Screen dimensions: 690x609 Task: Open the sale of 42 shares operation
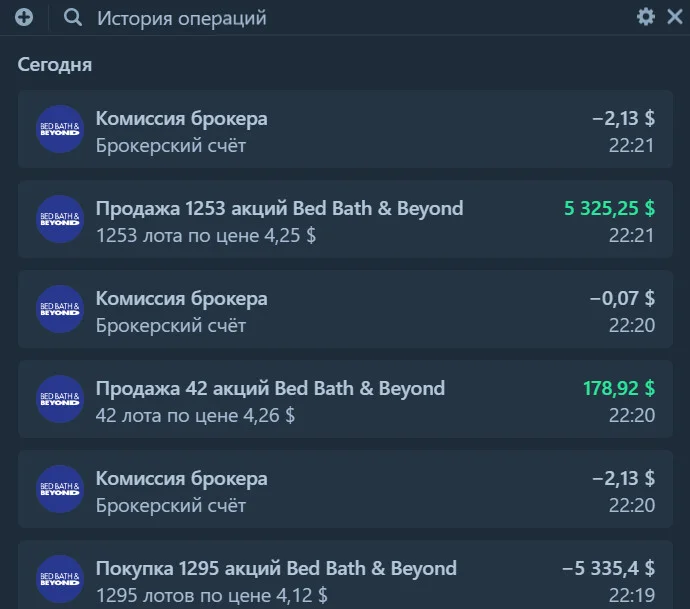[x=345, y=399]
